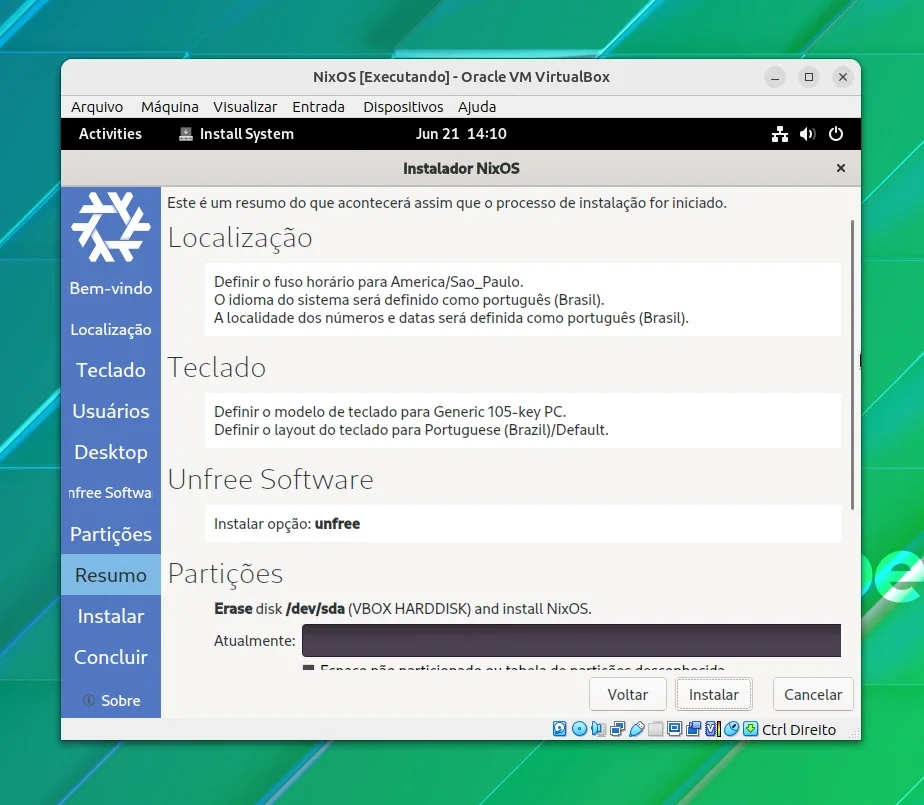924x805 pixels.
Task: Click the VirtualBox window title bar text
Action: point(461,77)
